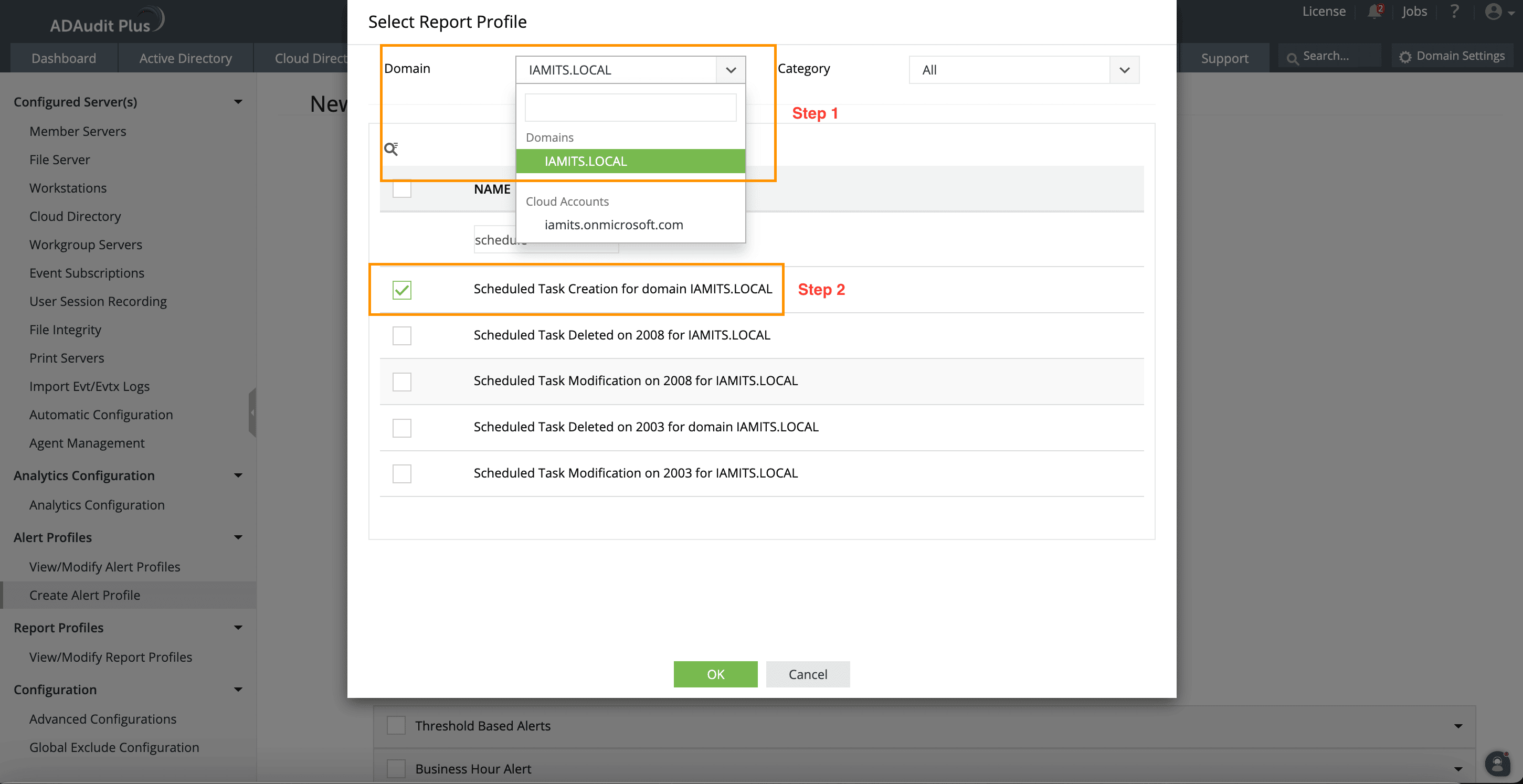Open View/Modify Report Profiles
Screen dimensions: 1523x784
coord(111,657)
